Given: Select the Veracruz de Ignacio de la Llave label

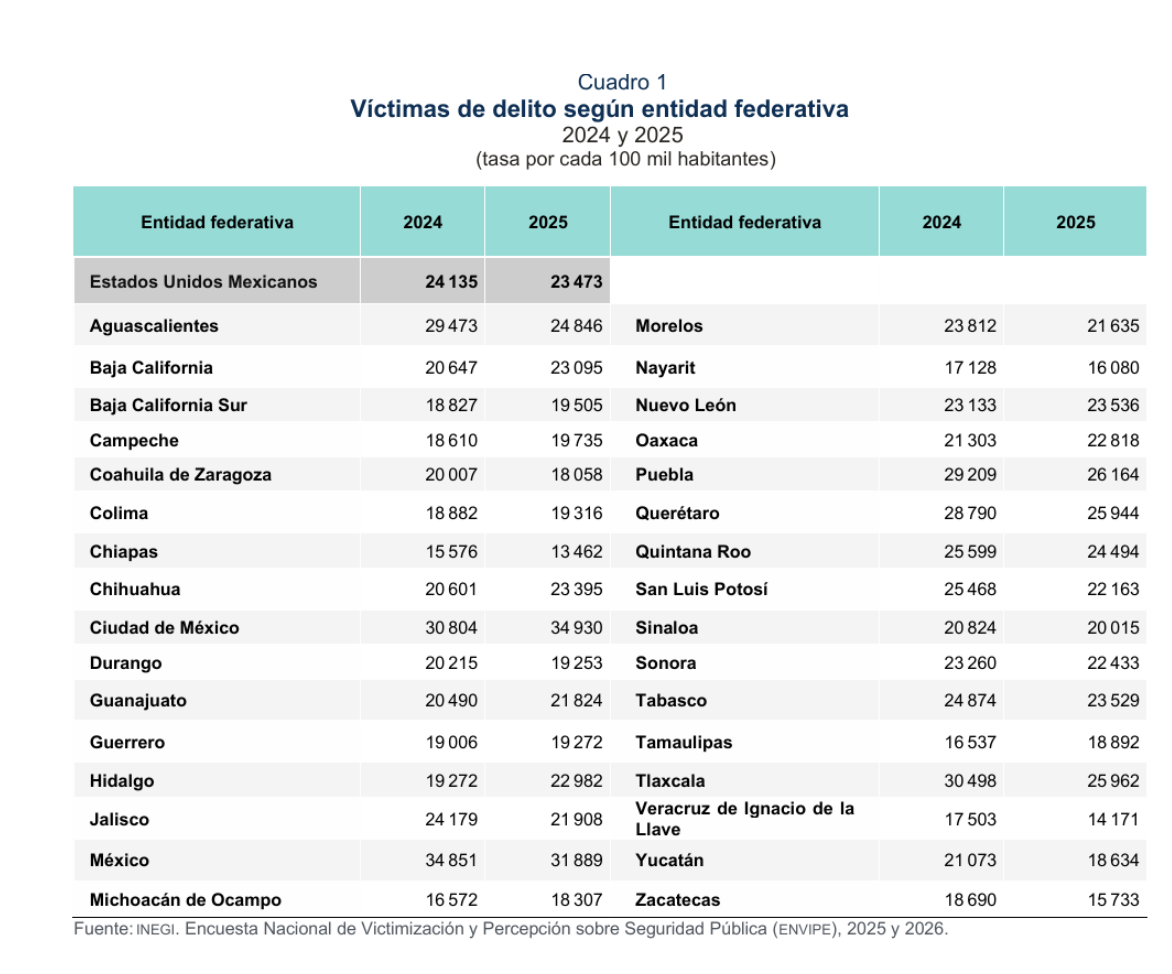Looking at the screenshot, I should click(744, 819).
